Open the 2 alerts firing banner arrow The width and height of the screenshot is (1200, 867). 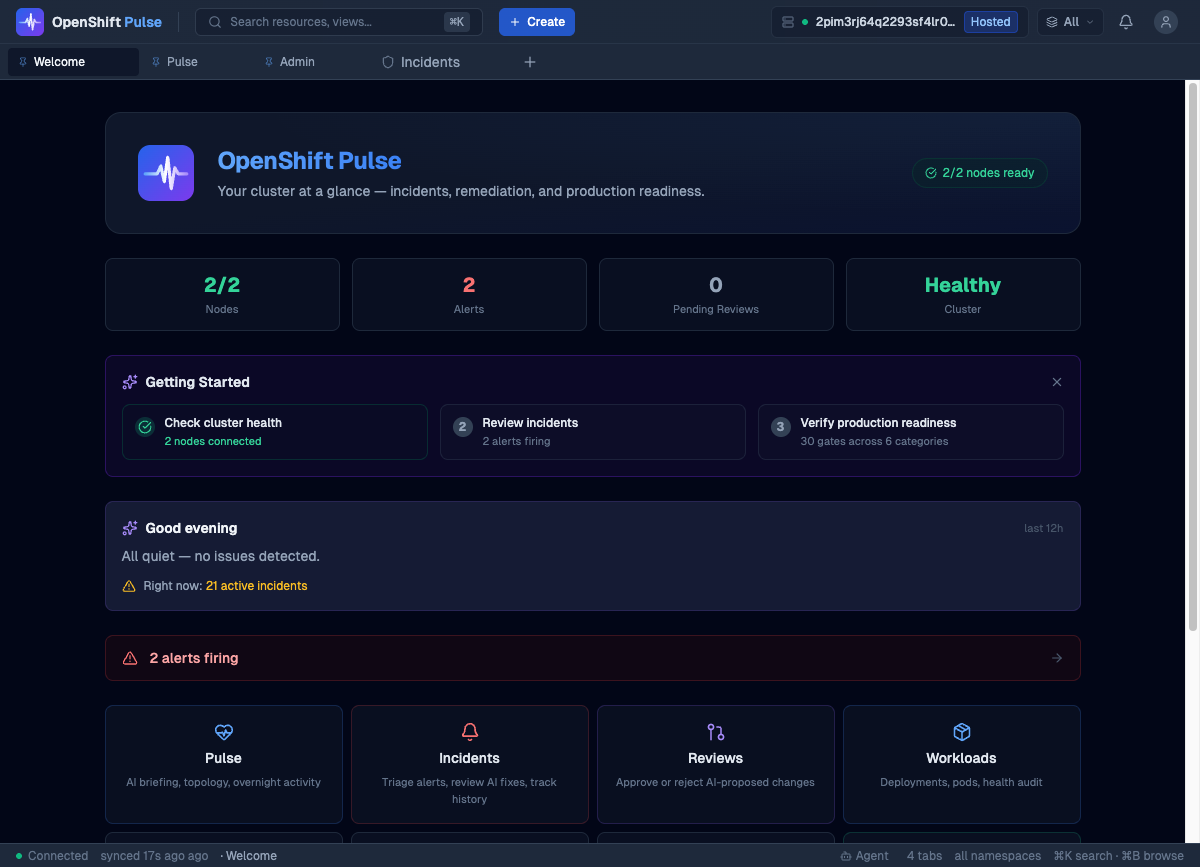pos(1057,658)
